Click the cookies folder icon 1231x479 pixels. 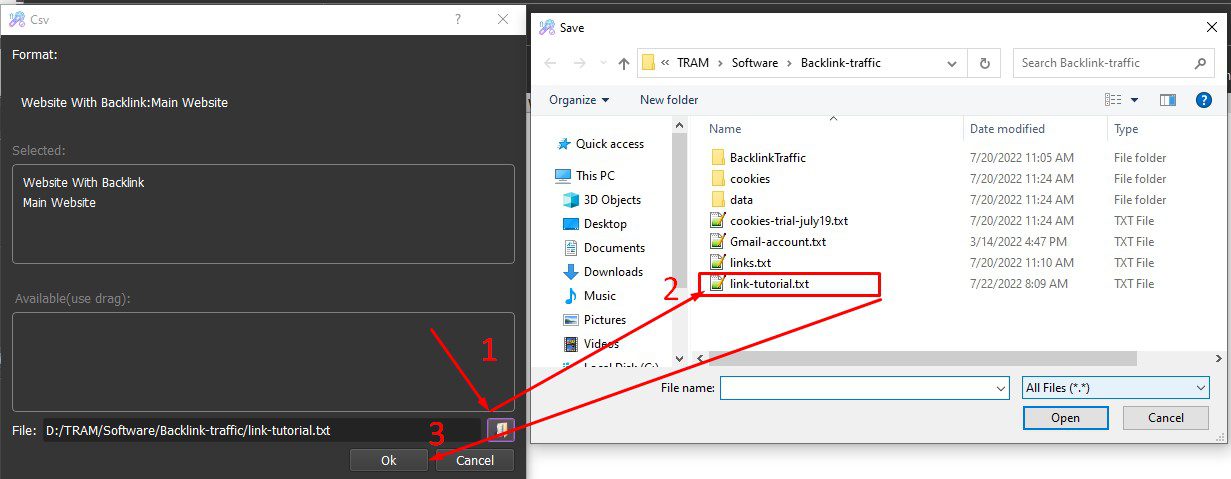[717, 179]
